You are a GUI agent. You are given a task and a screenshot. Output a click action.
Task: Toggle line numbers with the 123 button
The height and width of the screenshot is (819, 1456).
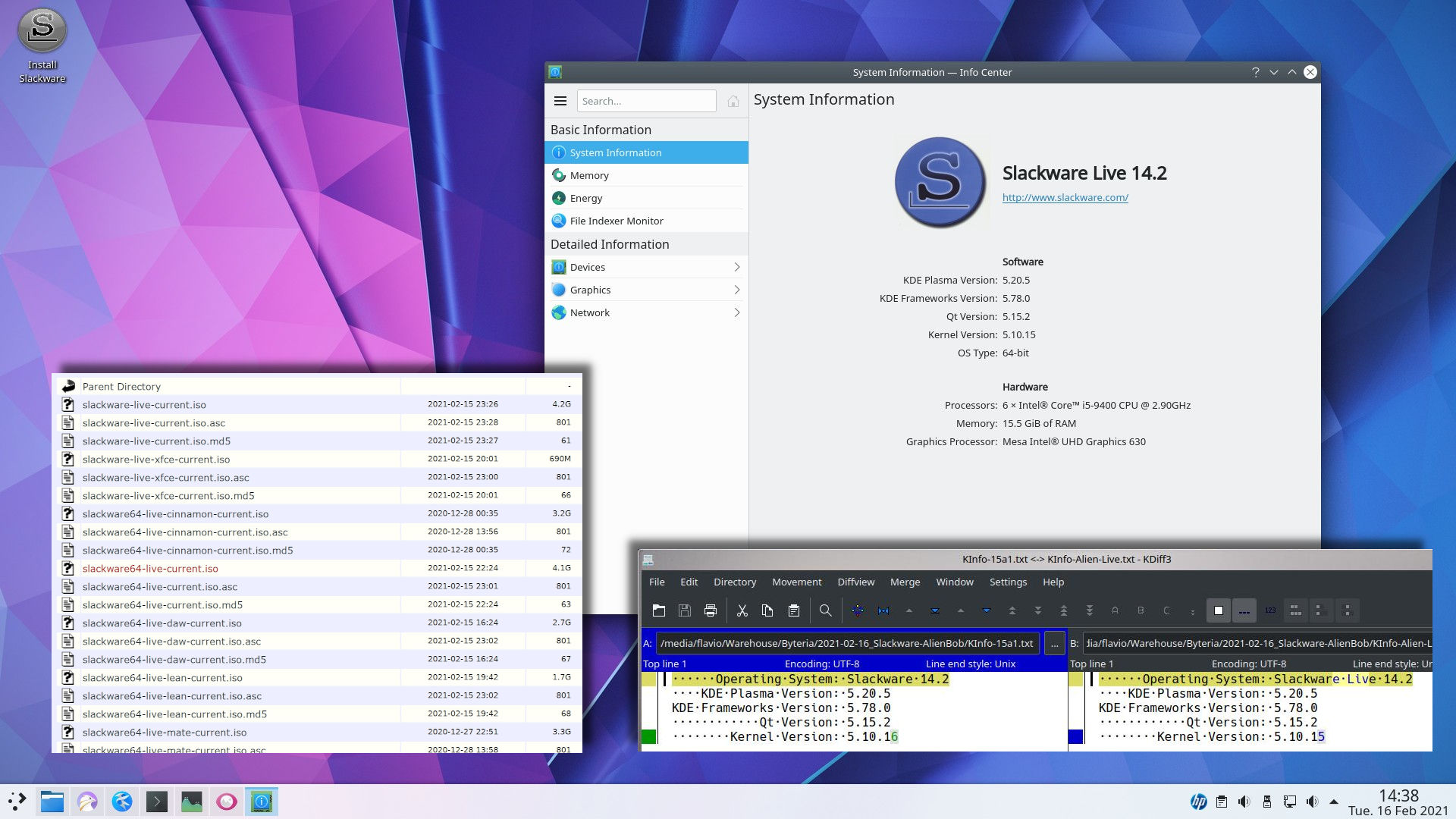pyautogui.click(x=1270, y=610)
